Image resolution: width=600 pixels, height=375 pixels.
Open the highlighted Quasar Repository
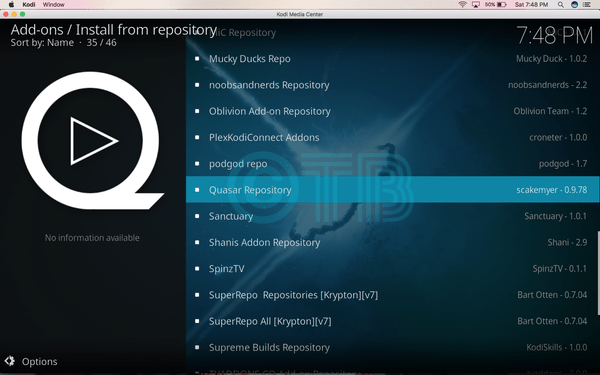[x=393, y=189]
